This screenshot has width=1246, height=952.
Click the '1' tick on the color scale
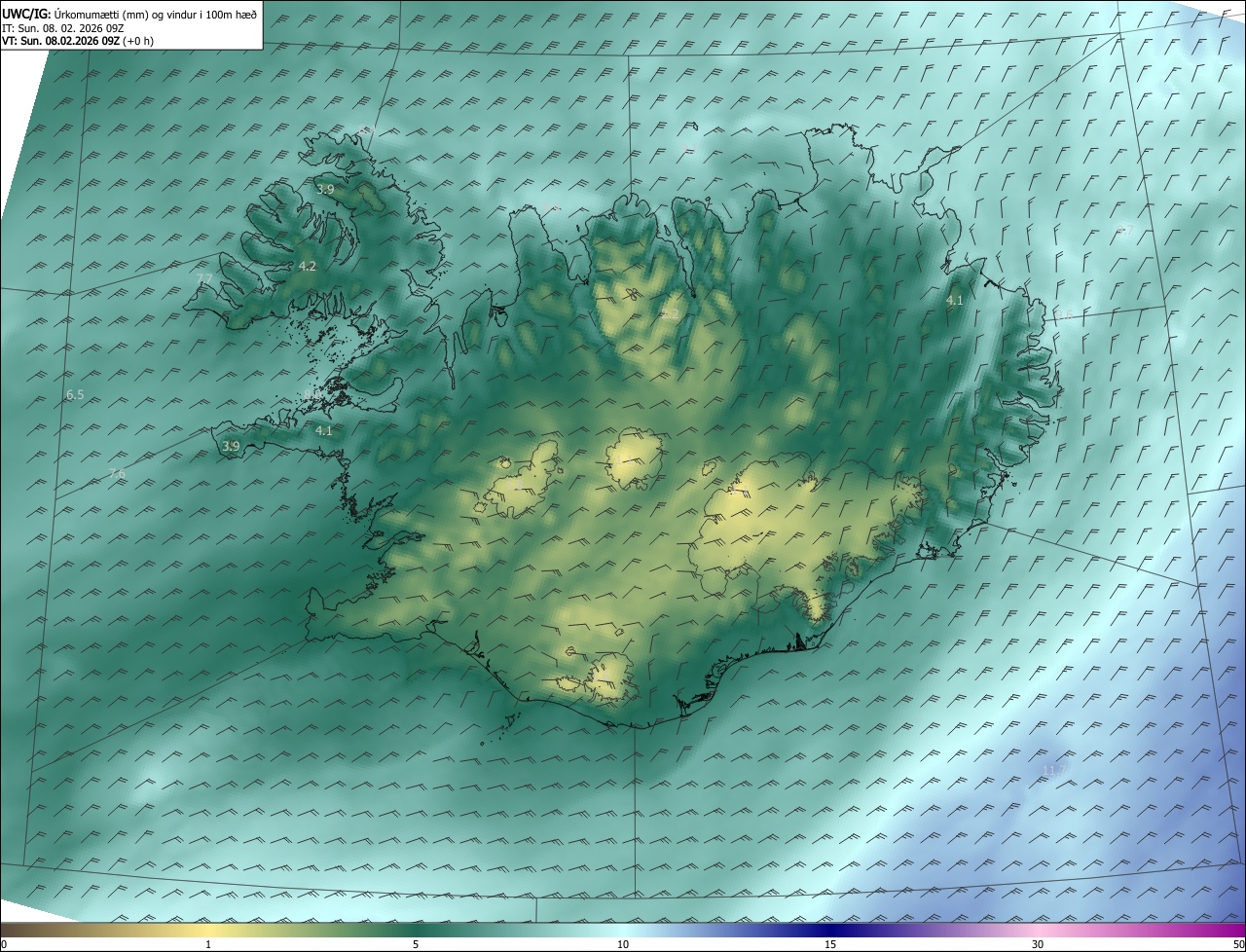[208, 944]
